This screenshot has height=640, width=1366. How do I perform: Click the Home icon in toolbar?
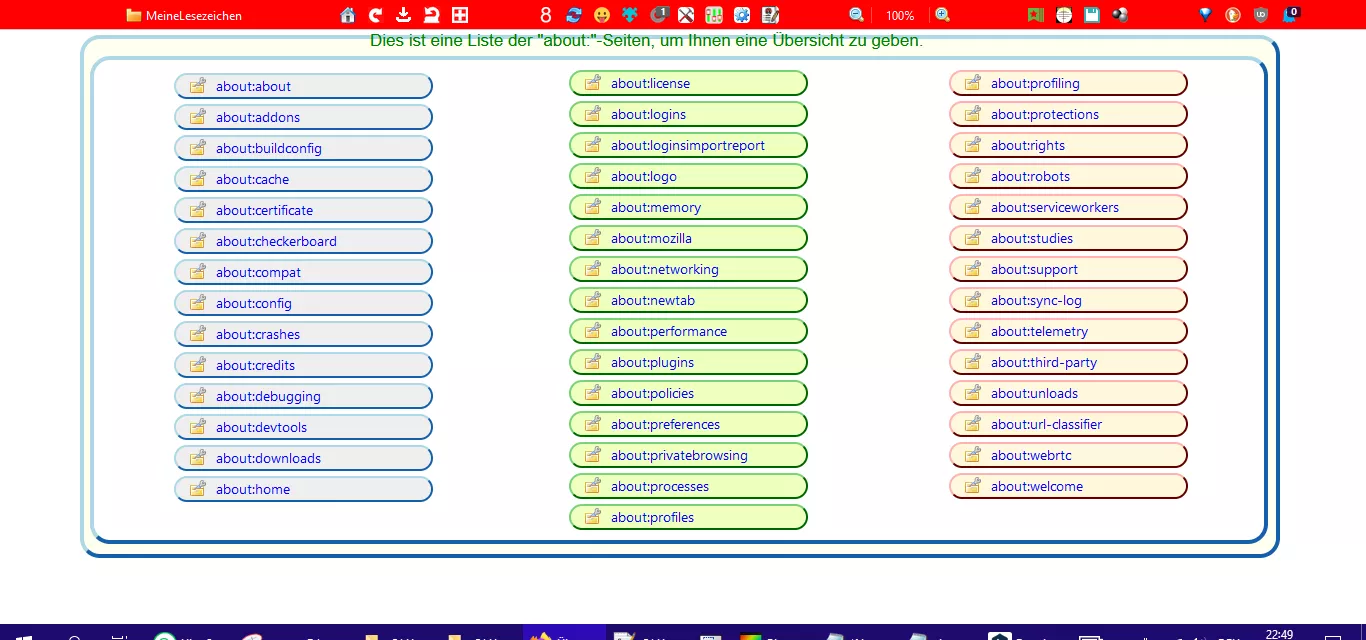pos(348,15)
